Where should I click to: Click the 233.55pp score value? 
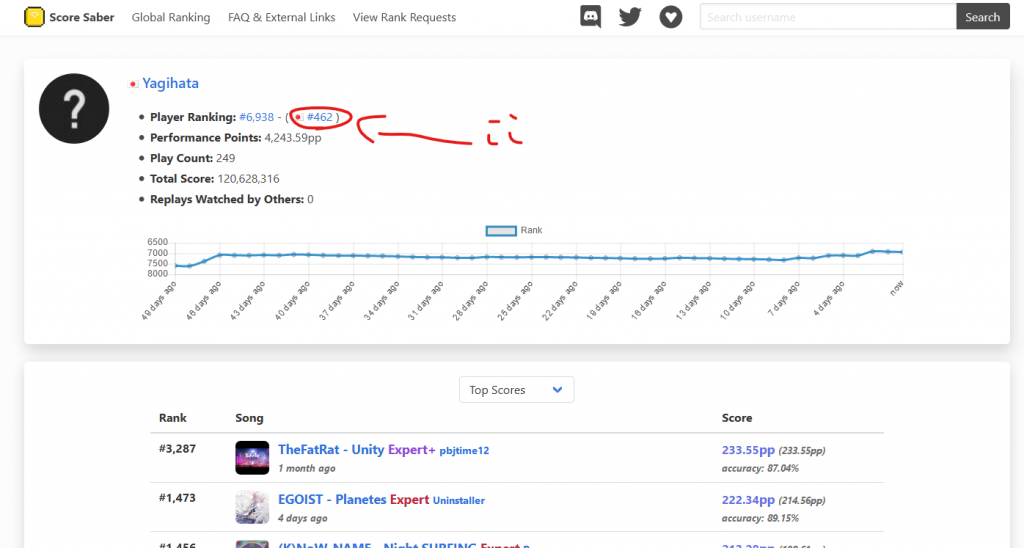[748, 450]
